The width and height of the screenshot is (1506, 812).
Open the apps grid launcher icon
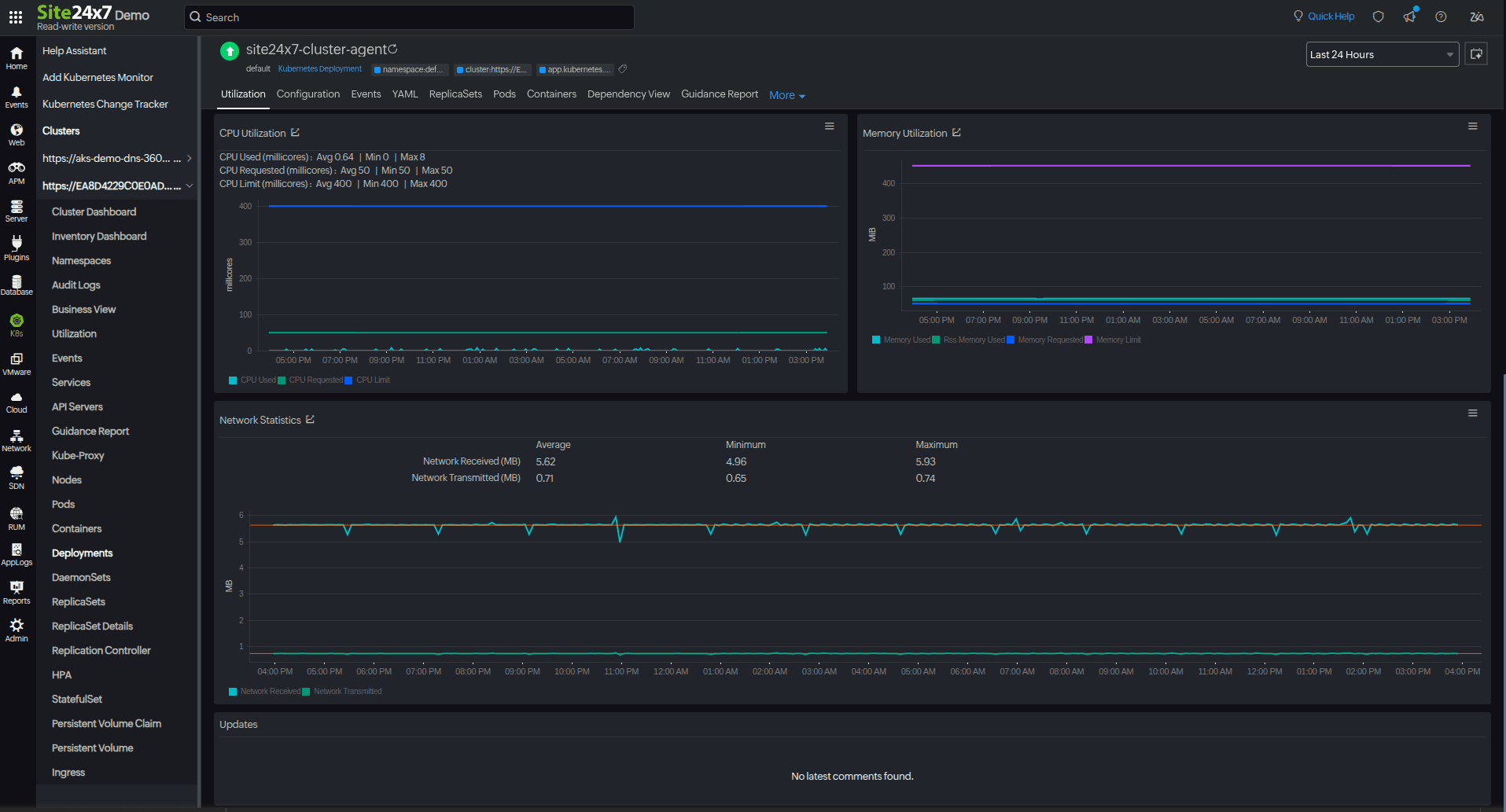click(16, 17)
